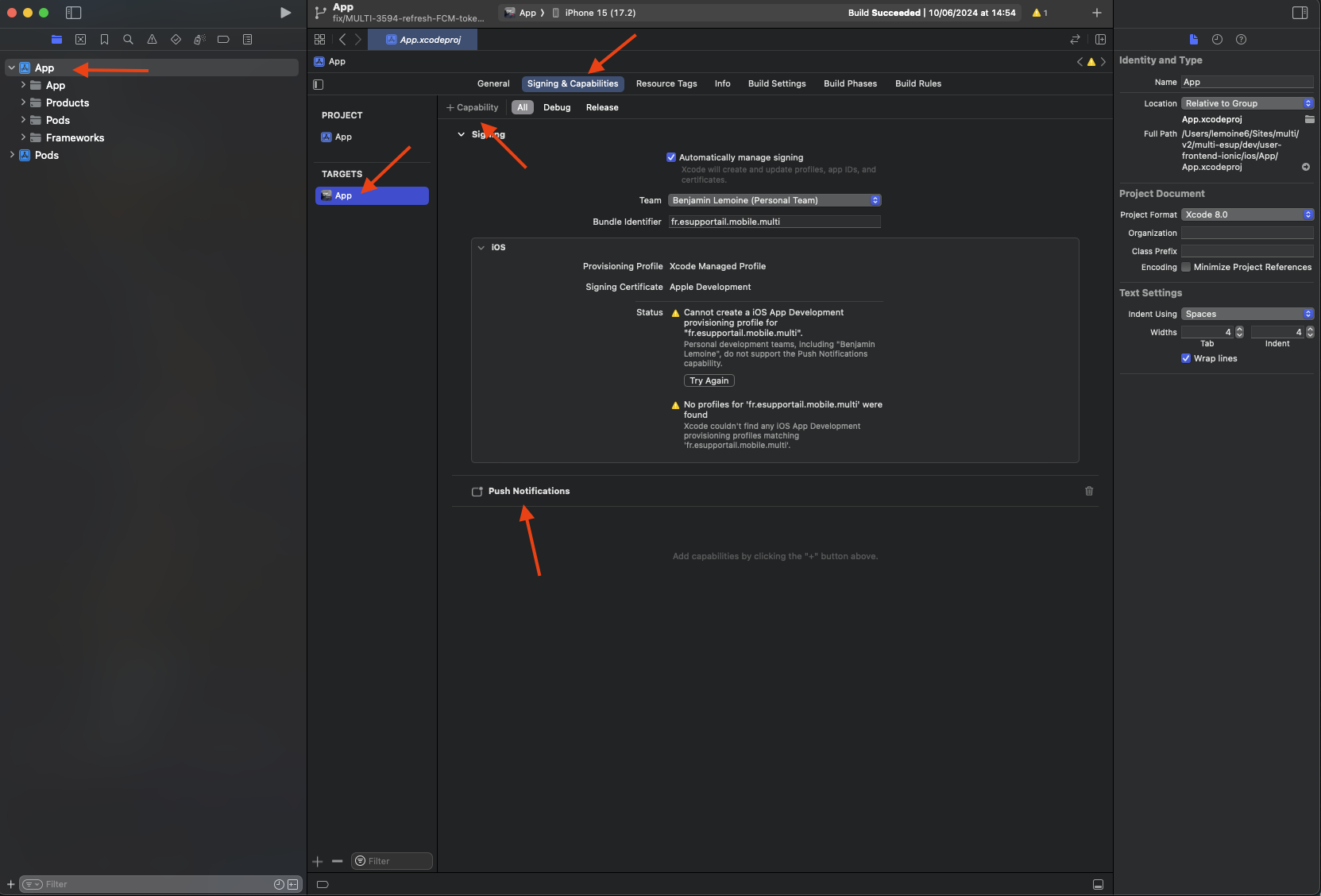Toggle Wrap lines checkbox
1321x896 pixels.
pos(1186,359)
